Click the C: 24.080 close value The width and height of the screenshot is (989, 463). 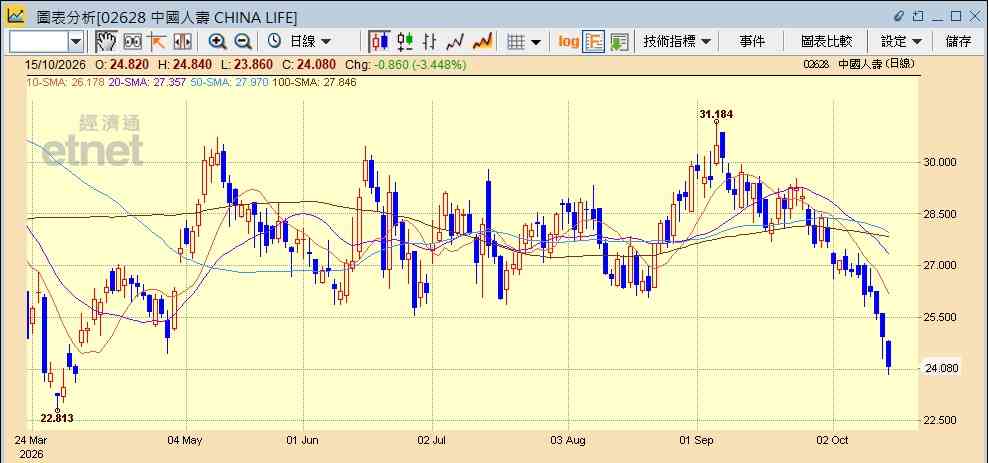[308, 64]
